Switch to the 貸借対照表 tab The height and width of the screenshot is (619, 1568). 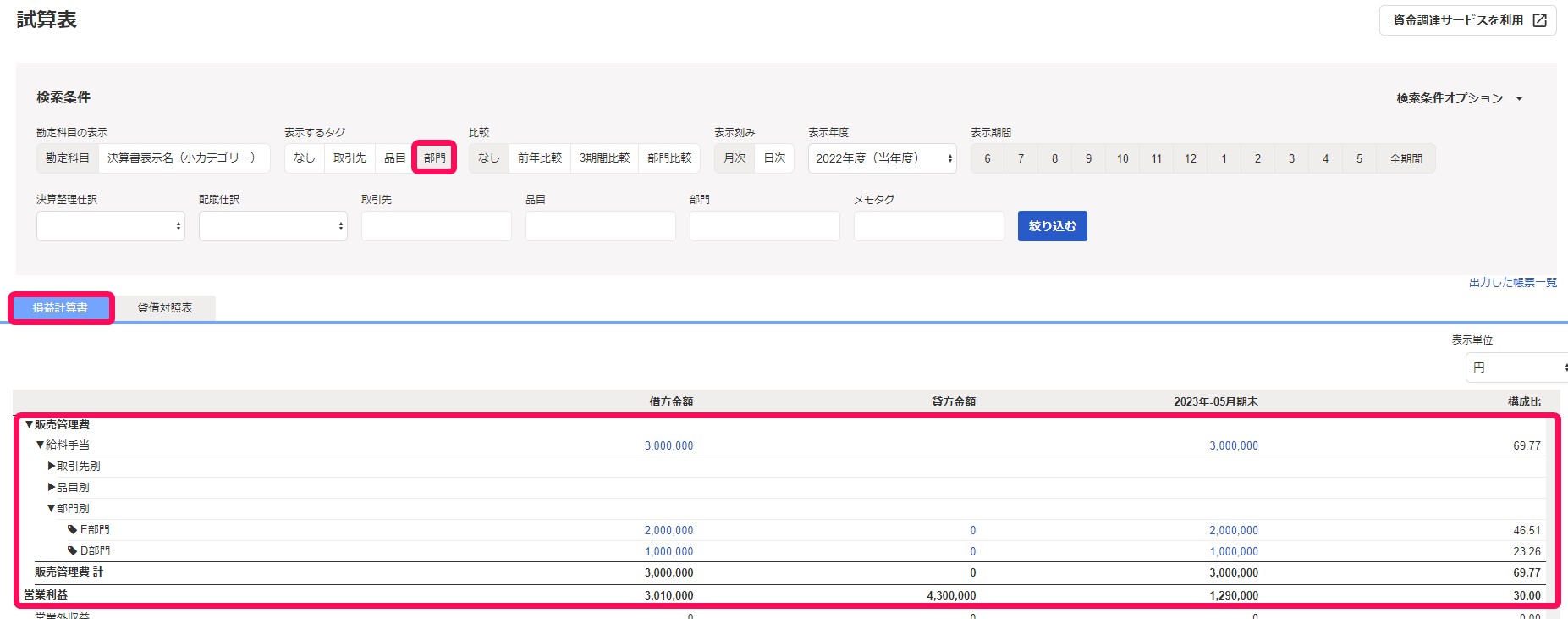(x=165, y=308)
